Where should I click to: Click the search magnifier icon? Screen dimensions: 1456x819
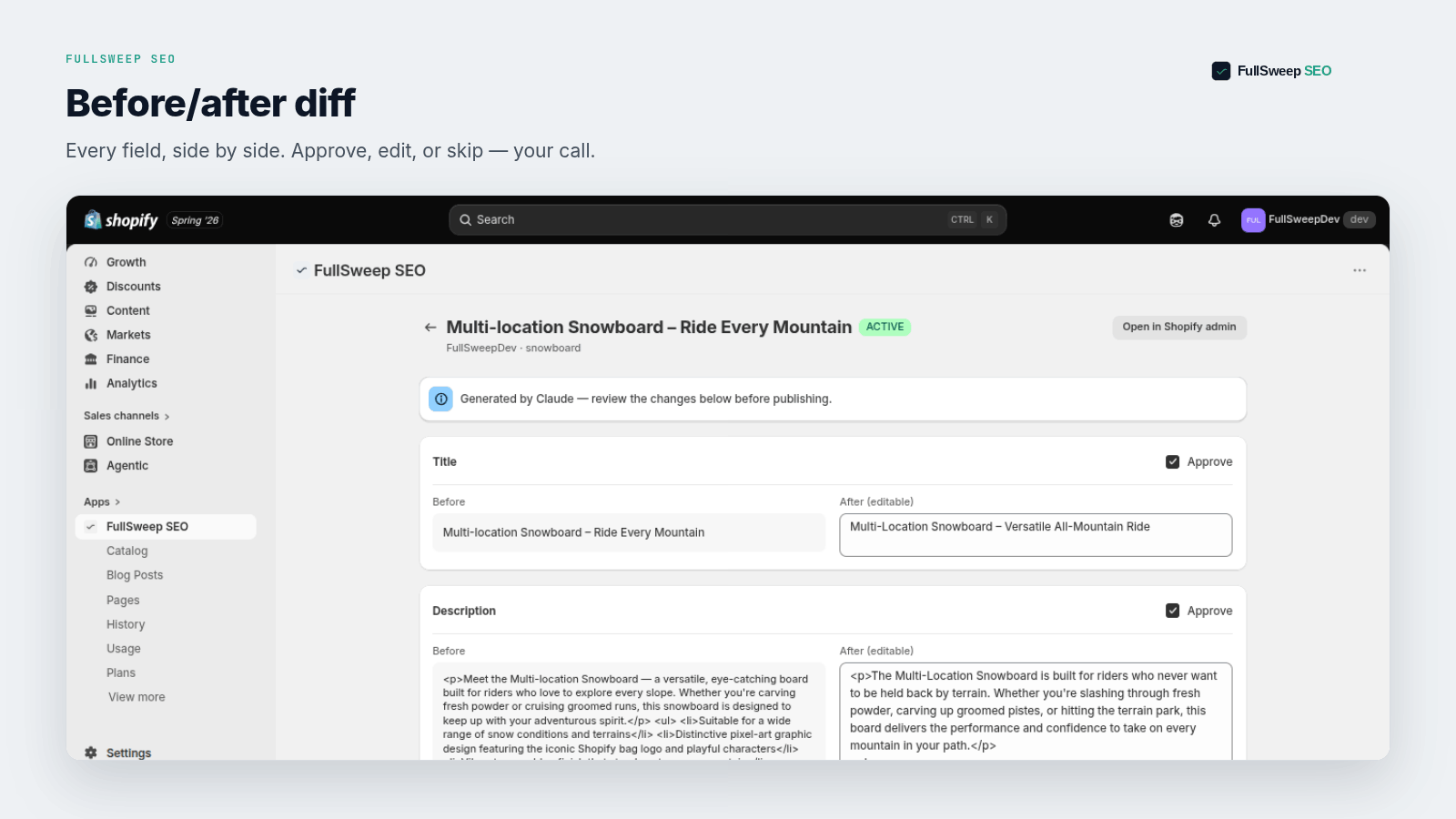click(465, 220)
